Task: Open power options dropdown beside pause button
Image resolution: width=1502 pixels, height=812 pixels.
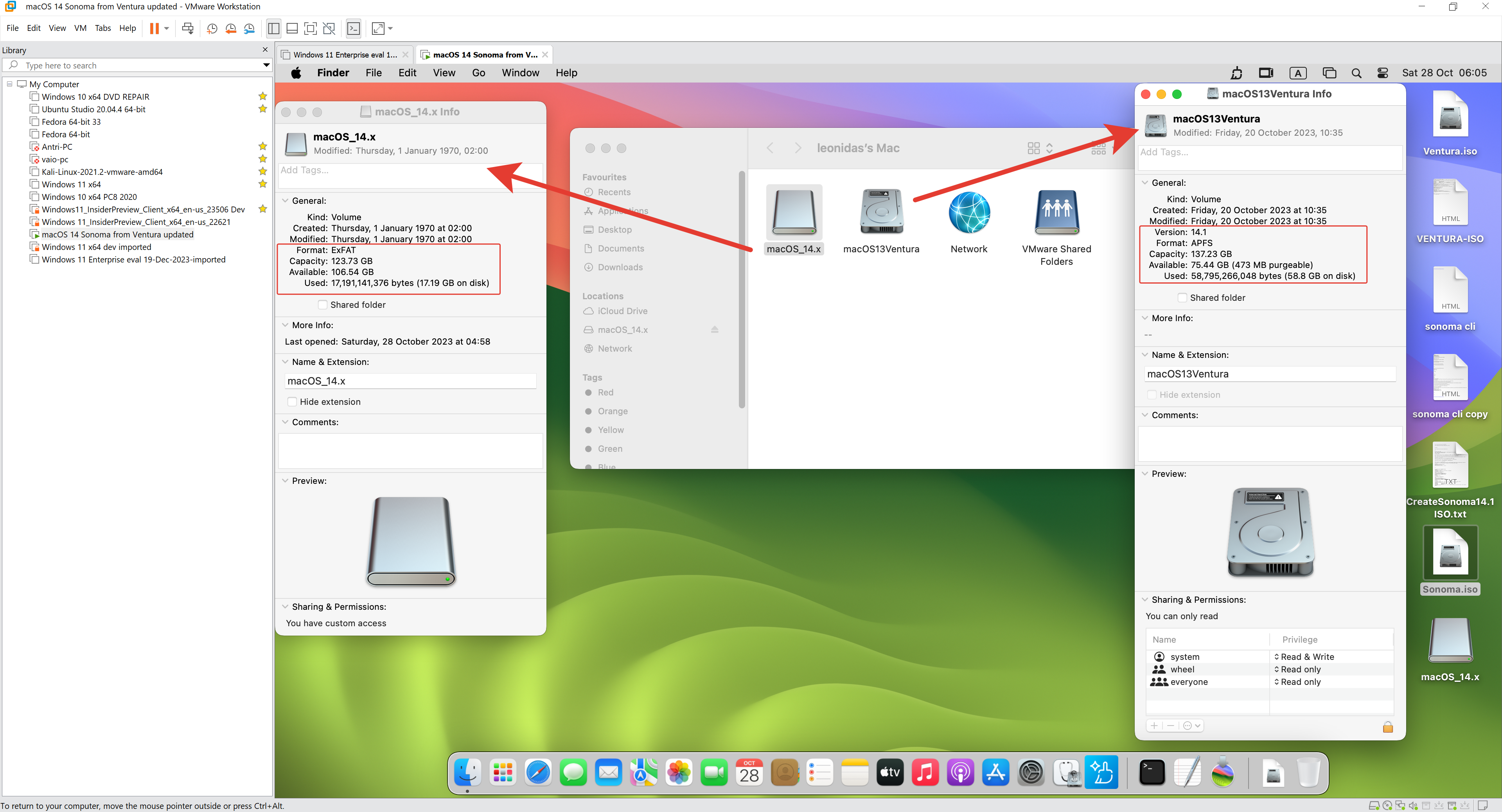Action: tap(166, 28)
